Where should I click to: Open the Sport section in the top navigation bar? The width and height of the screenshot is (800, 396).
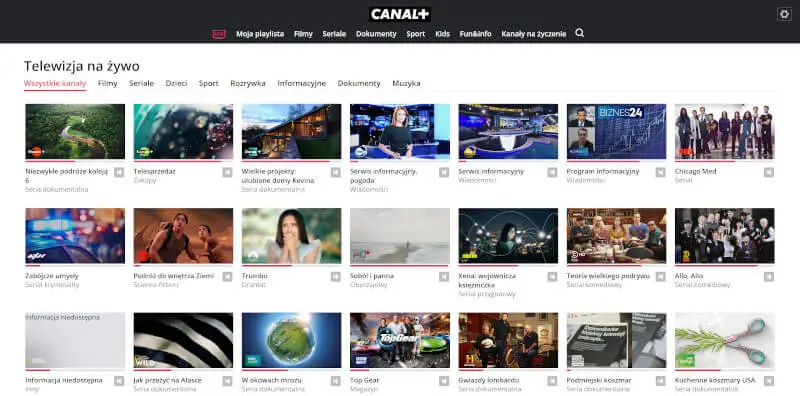tap(416, 34)
